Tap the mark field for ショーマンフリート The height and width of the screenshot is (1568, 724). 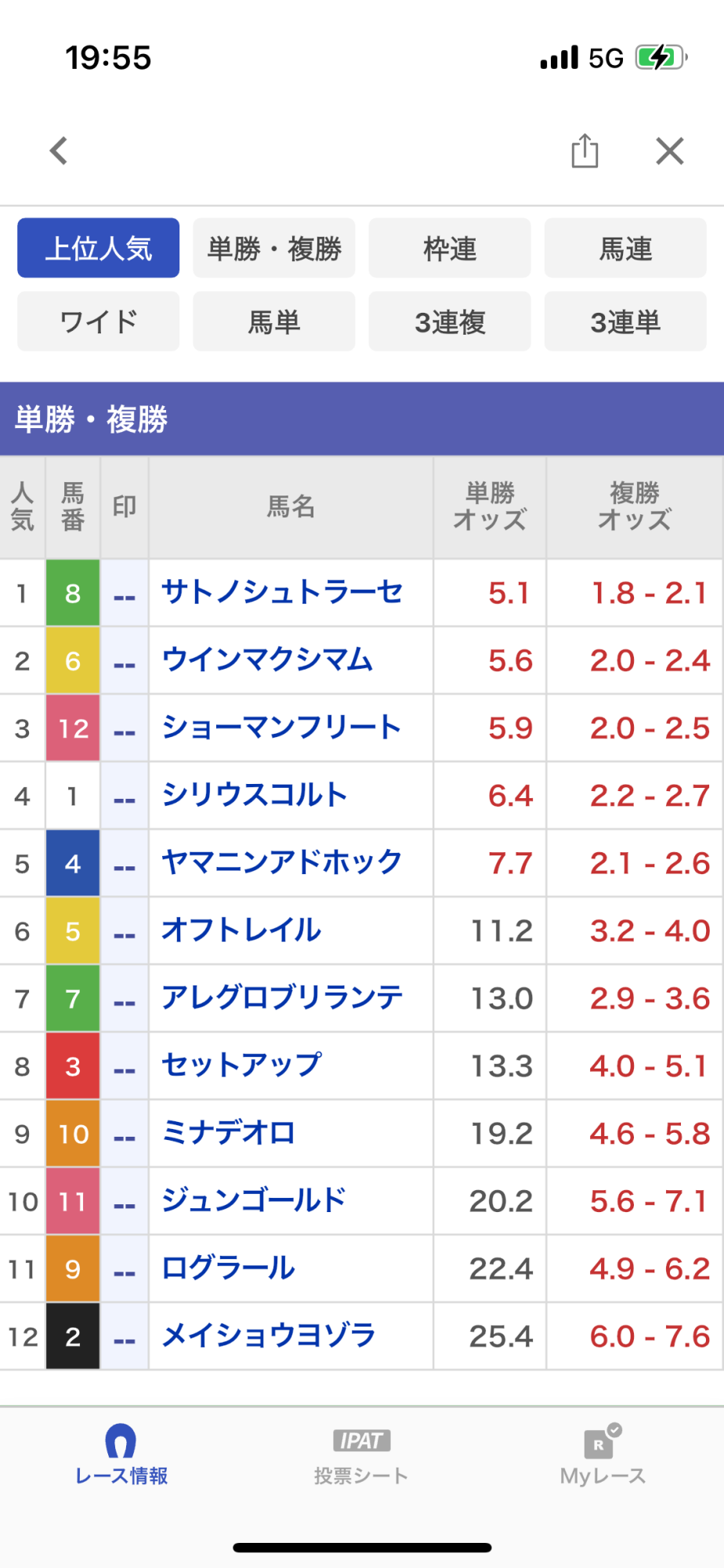coord(125,728)
